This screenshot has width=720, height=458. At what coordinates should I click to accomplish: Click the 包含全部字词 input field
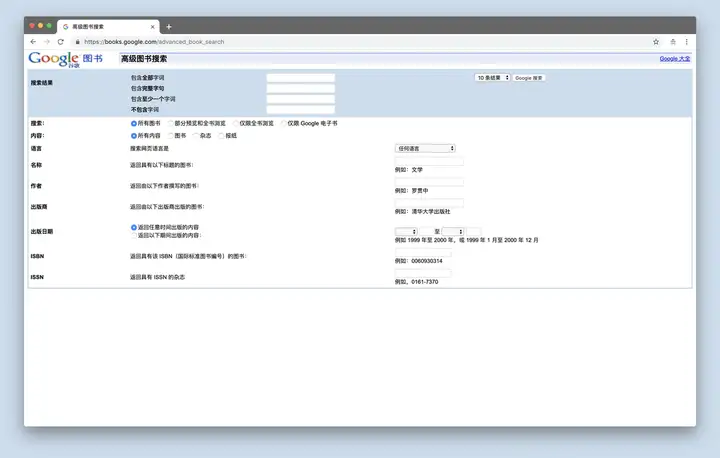coord(301,78)
